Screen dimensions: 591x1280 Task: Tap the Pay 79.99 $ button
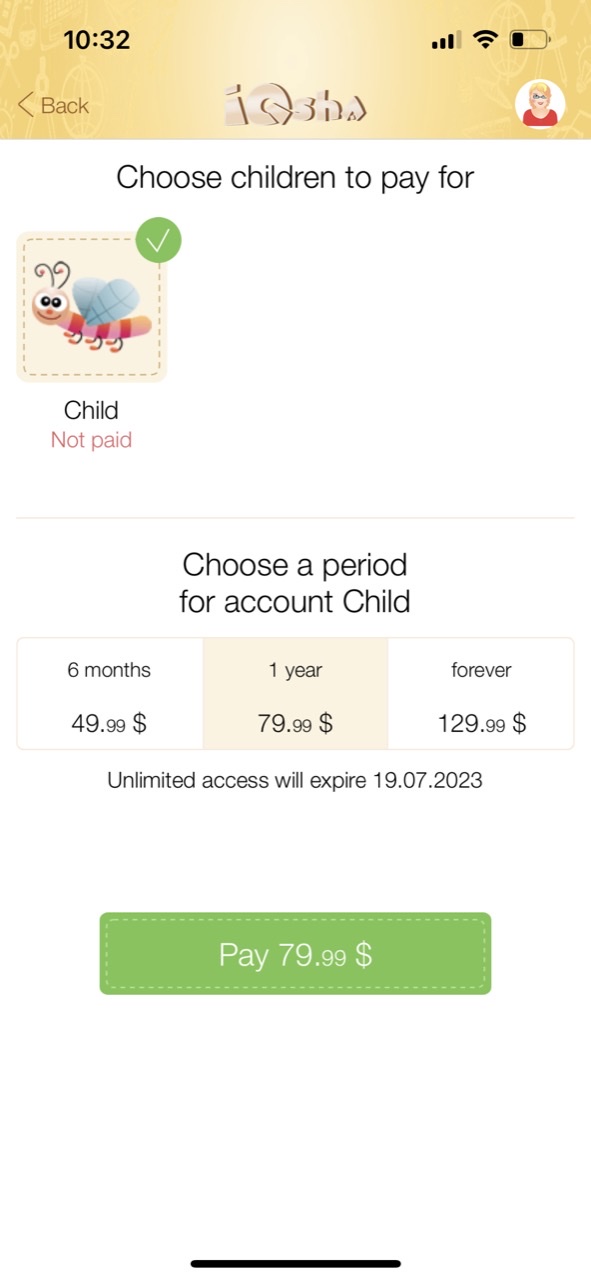click(295, 953)
